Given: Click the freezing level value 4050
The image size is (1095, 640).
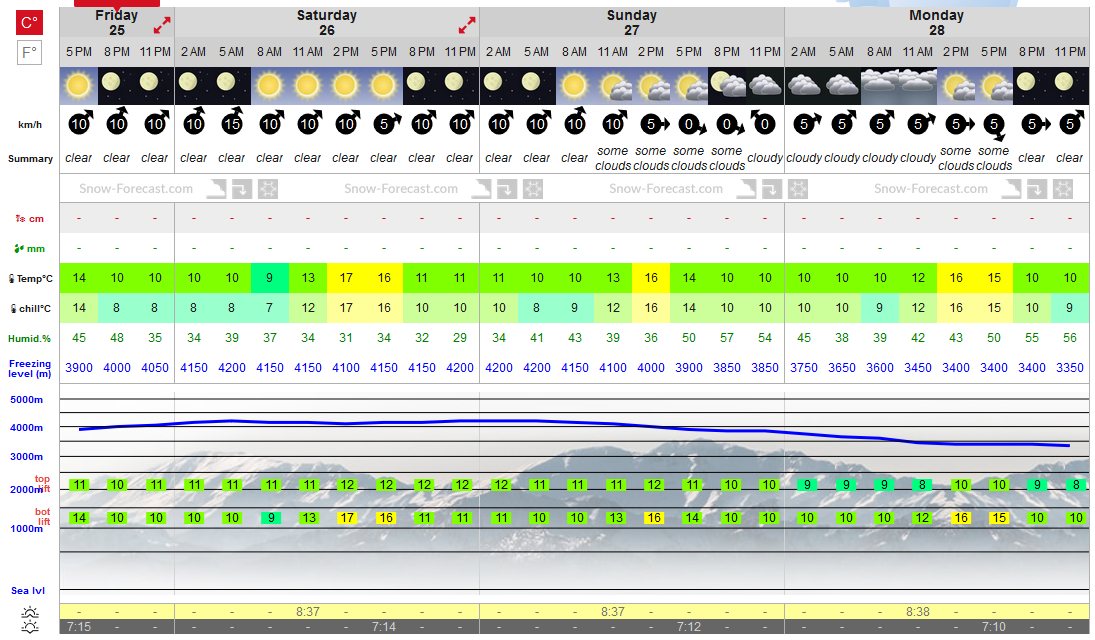Looking at the screenshot, I should pyautogui.click(x=155, y=368).
